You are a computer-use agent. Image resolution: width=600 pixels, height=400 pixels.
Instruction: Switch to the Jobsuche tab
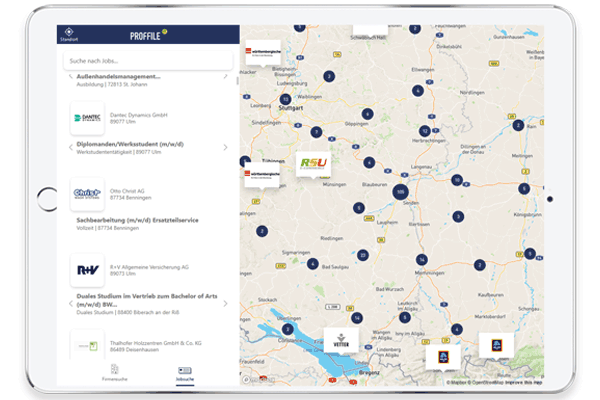click(185, 374)
